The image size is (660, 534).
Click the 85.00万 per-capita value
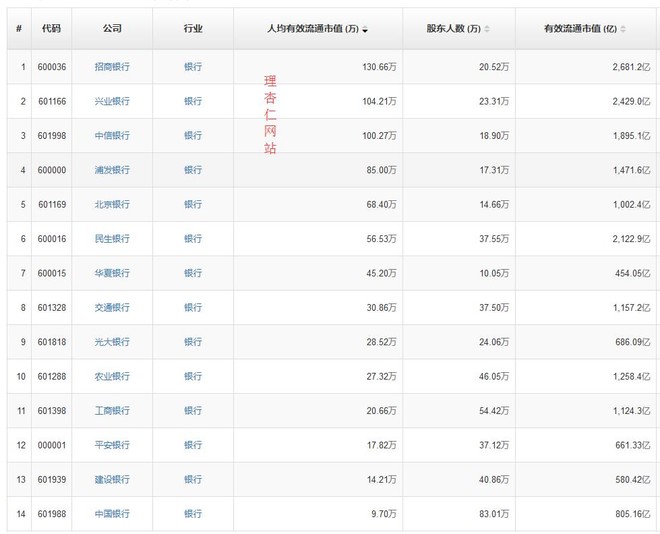(x=381, y=170)
